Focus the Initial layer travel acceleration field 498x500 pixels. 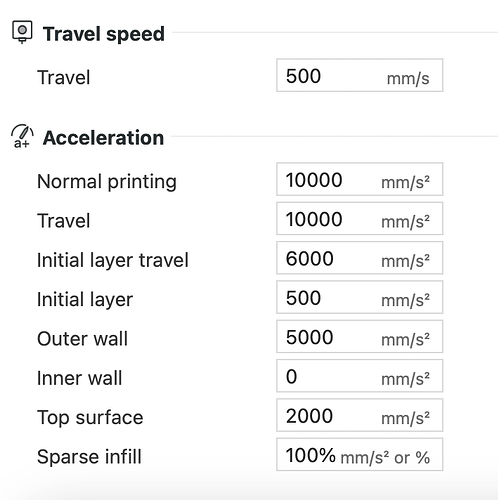click(x=359, y=258)
